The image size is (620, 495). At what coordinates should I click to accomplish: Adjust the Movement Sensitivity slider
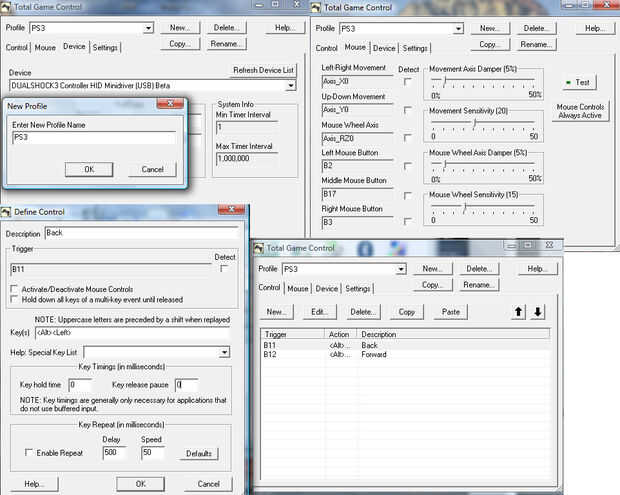474,123
